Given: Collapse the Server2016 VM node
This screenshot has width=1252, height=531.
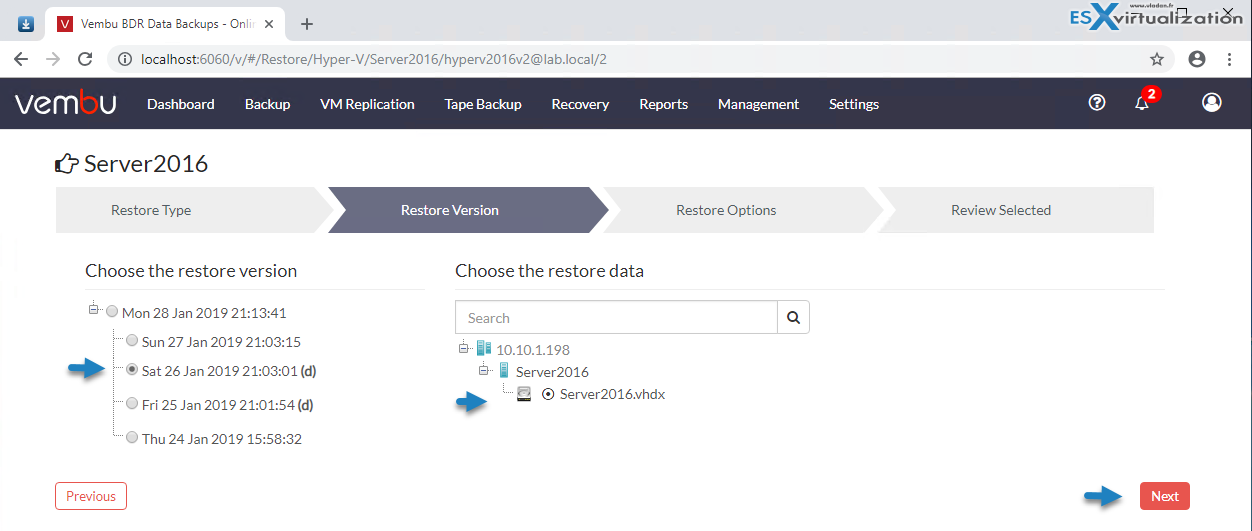Looking at the screenshot, I should 484,370.
